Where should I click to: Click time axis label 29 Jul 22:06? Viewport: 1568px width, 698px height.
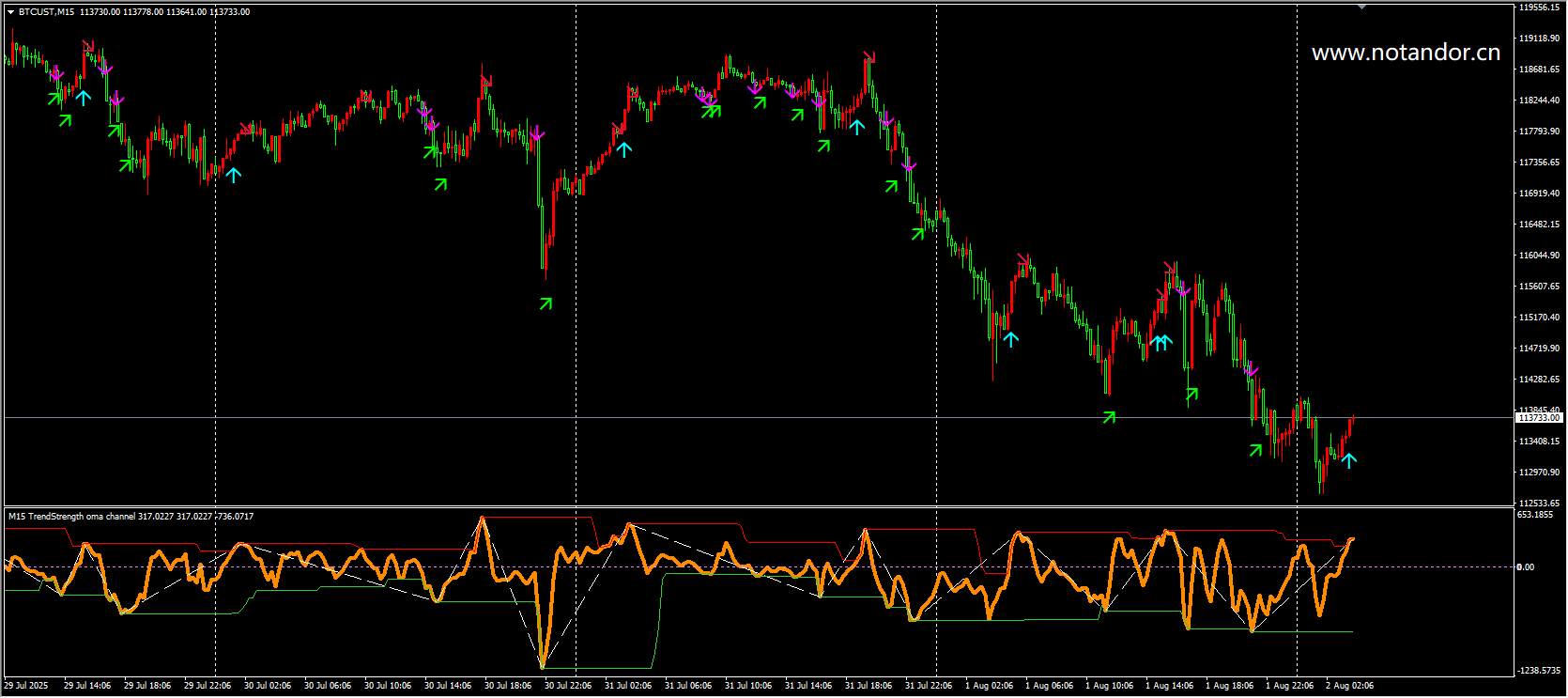[208, 686]
